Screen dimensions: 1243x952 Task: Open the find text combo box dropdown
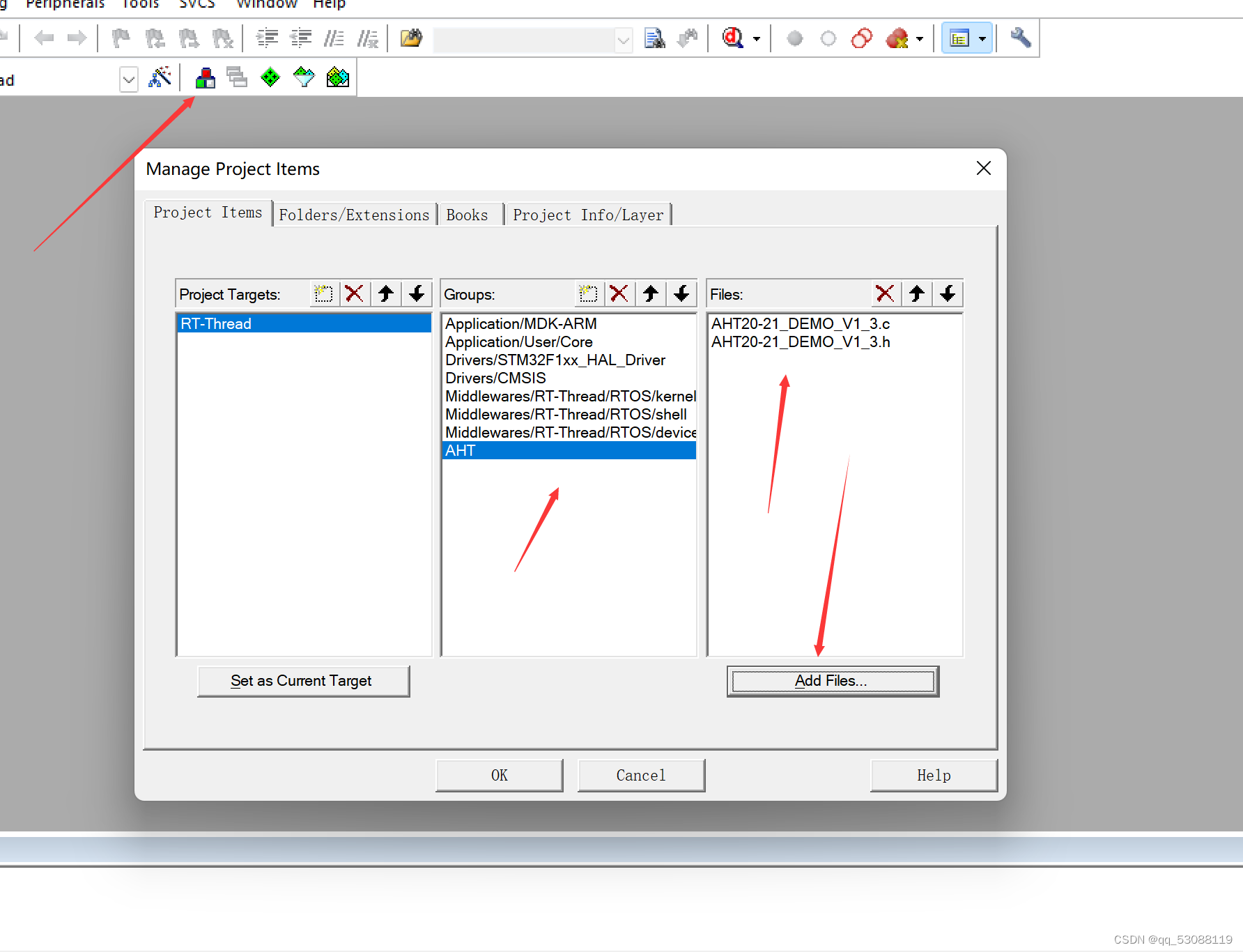(624, 40)
